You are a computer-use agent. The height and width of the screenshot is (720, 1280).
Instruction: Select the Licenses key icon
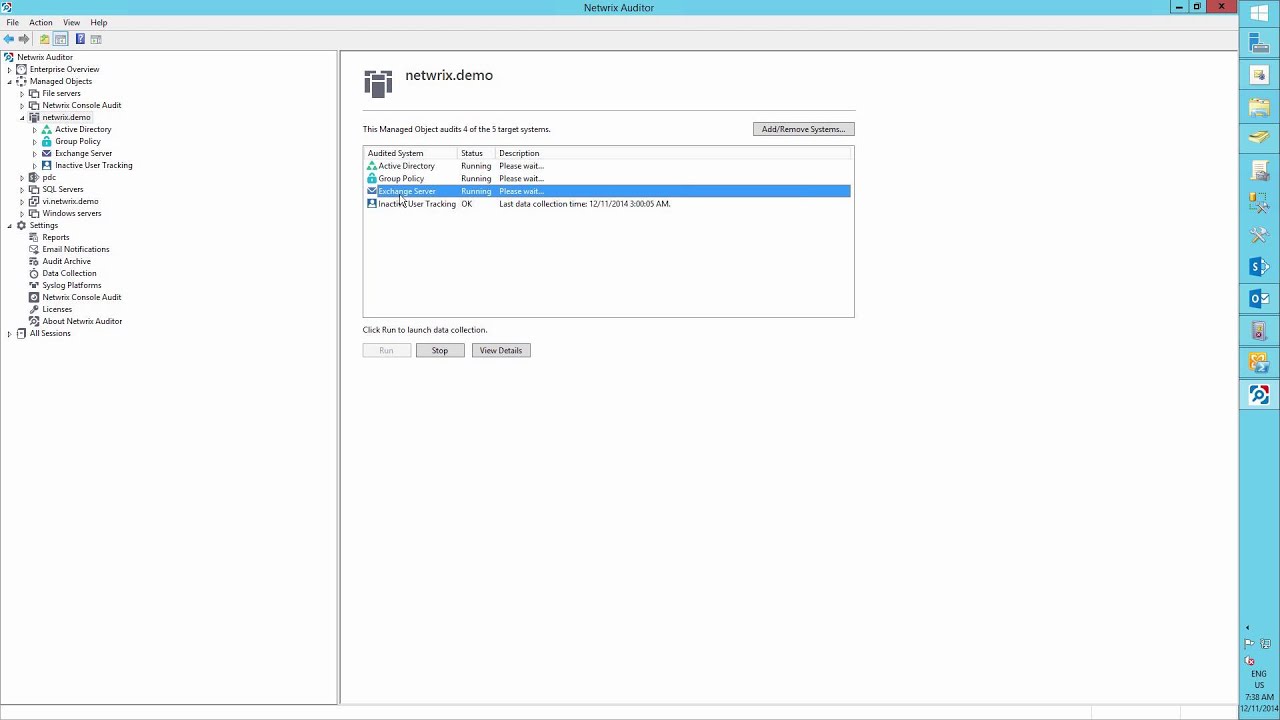pos(34,309)
